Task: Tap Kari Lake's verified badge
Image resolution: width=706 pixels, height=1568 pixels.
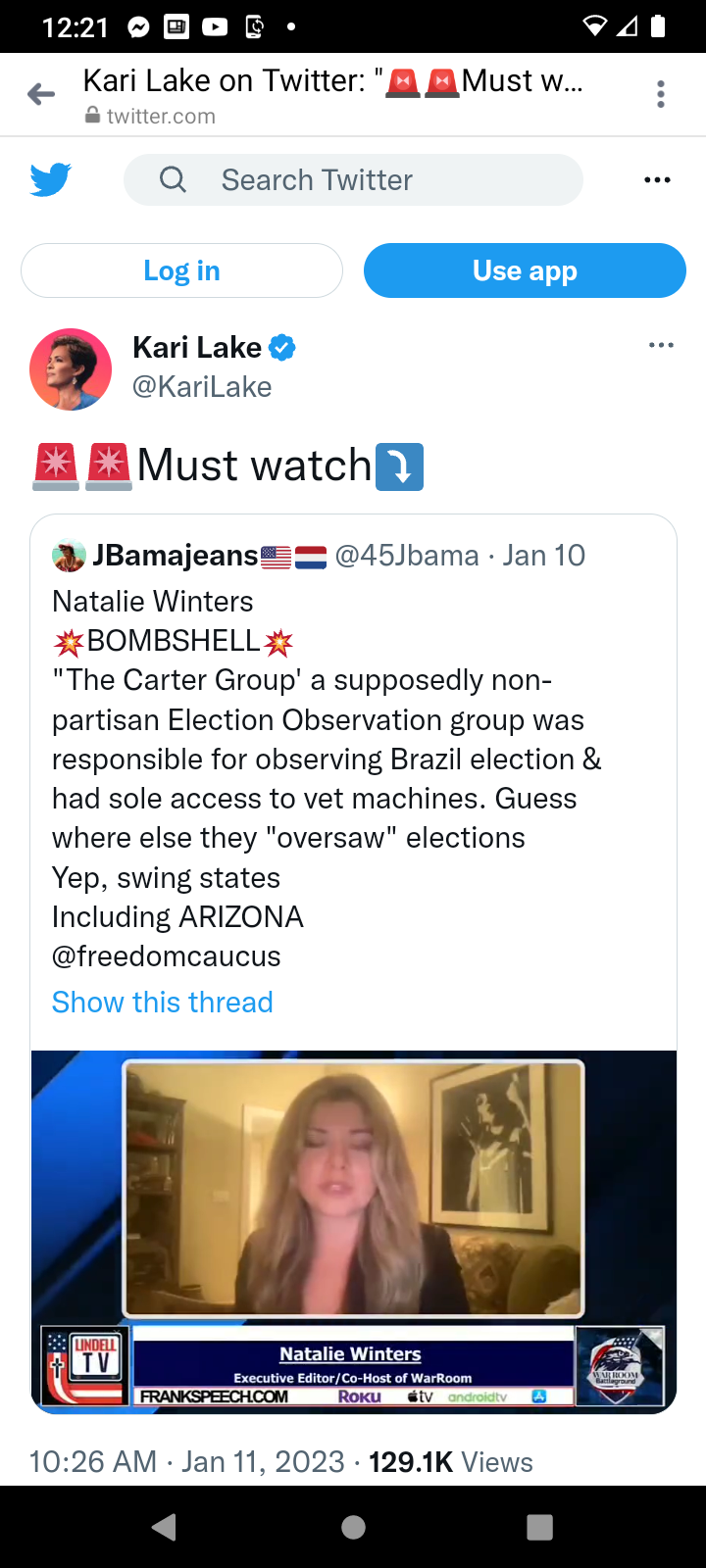Action: pos(282,347)
